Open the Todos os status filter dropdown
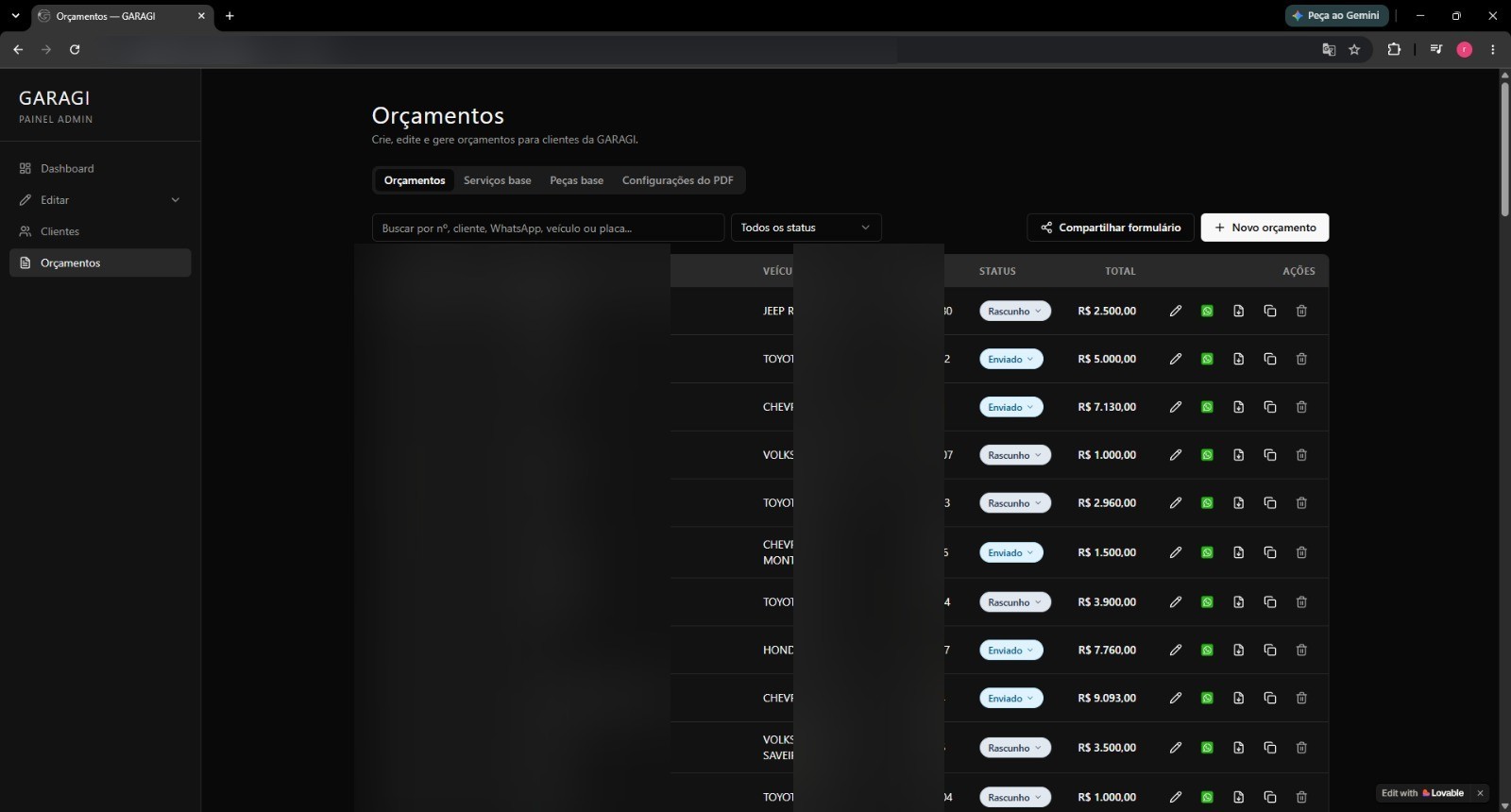This screenshot has height=812, width=1511. [806, 228]
